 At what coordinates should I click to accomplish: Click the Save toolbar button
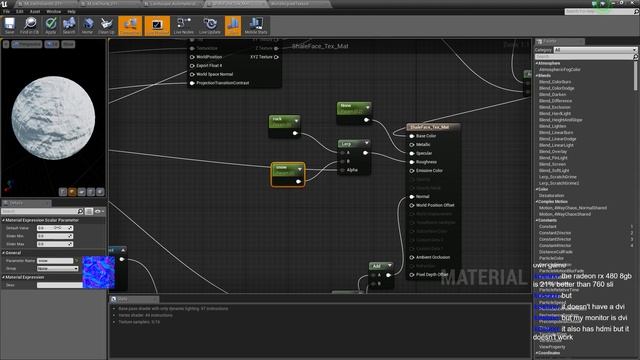click(x=9, y=26)
